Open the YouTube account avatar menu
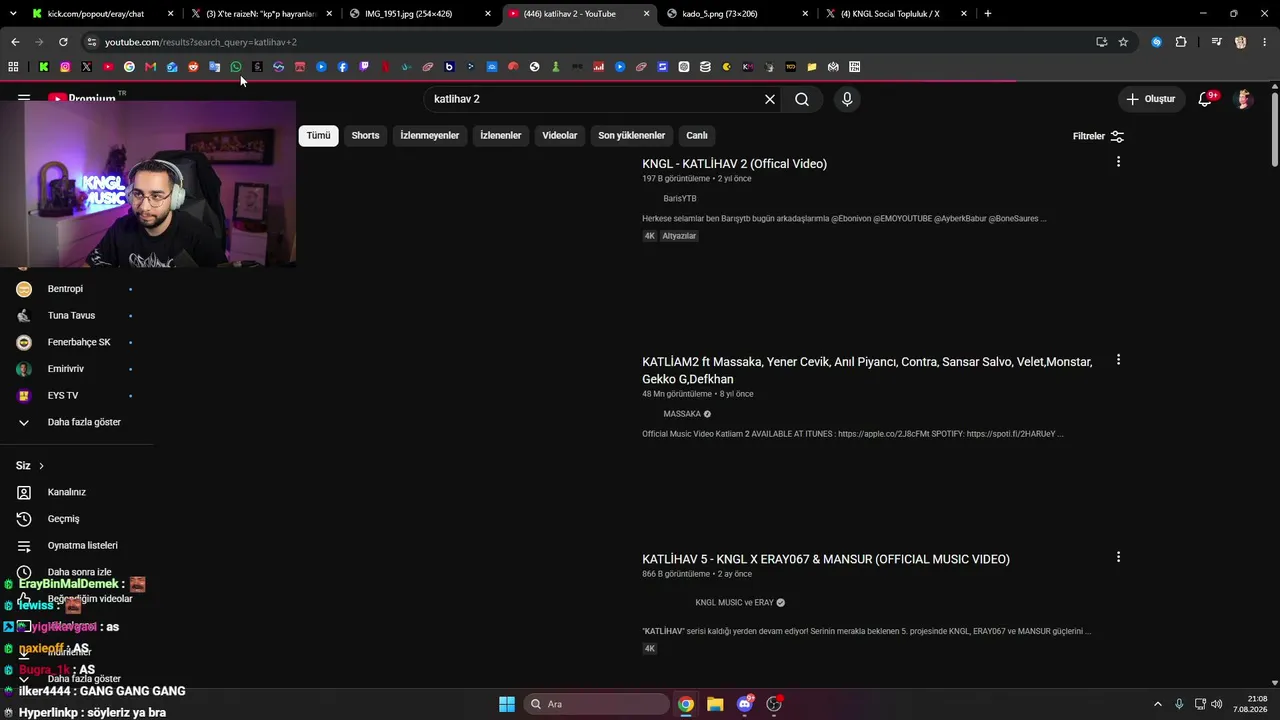Screen dimensions: 1280x720 [1244, 99]
